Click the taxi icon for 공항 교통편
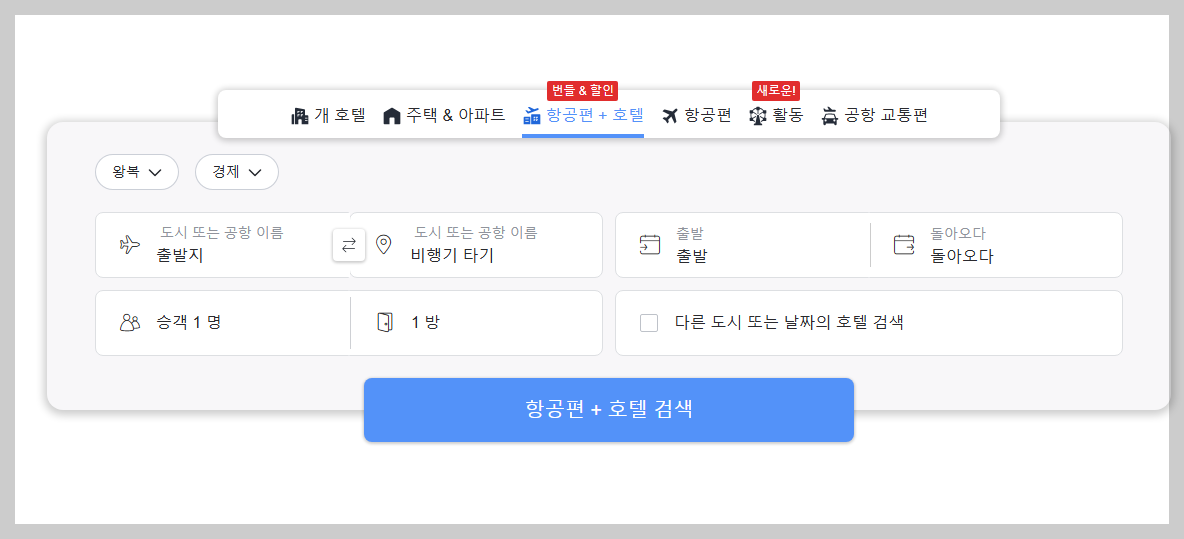Screen dimensions: 1184x539 click(830, 116)
